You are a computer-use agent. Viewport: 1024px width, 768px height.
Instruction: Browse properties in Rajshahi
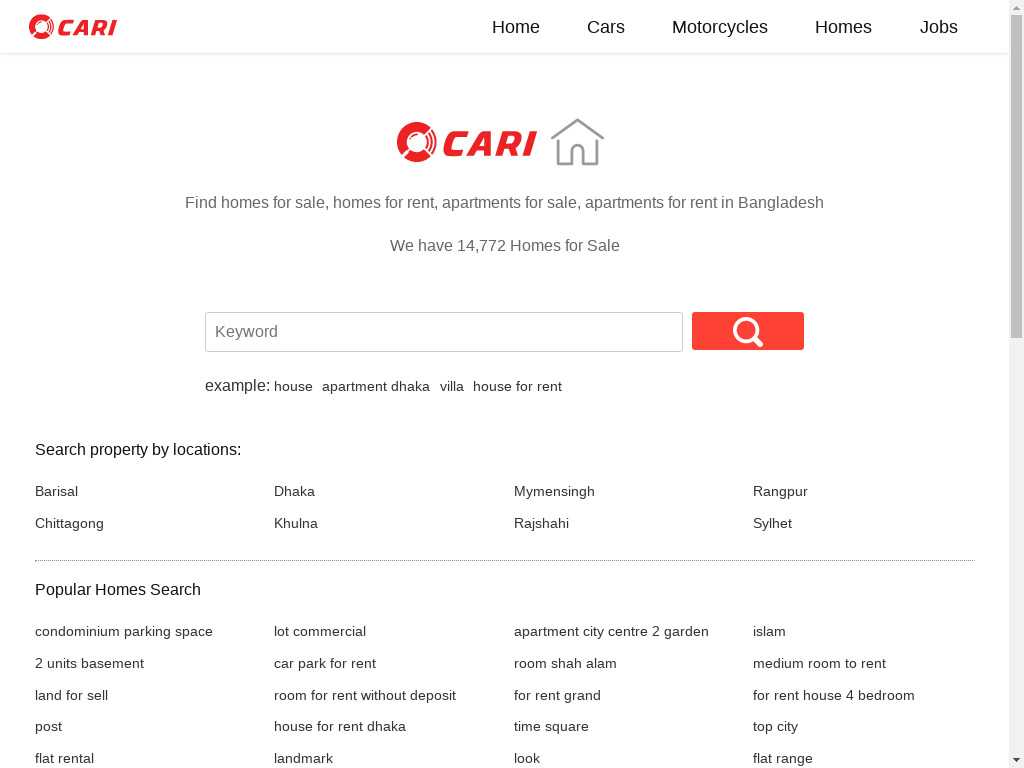click(x=541, y=523)
